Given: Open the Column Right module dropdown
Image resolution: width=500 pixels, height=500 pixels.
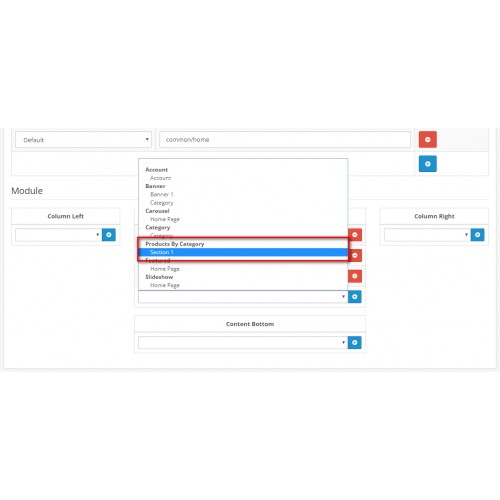Looking at the screenshot, I should click(427, 235).
